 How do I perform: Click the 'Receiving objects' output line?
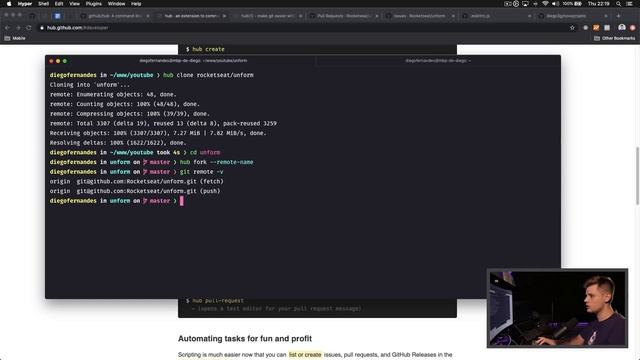pos(158,133)
